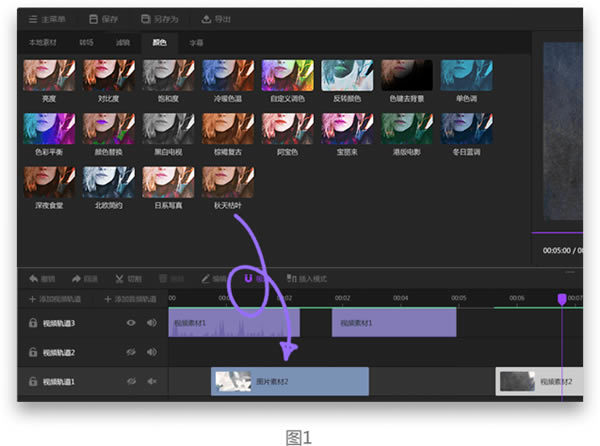Toggle the magnet snapping tool
The width and height of the screenshot is (600, 446).
[x=247, y=278]
